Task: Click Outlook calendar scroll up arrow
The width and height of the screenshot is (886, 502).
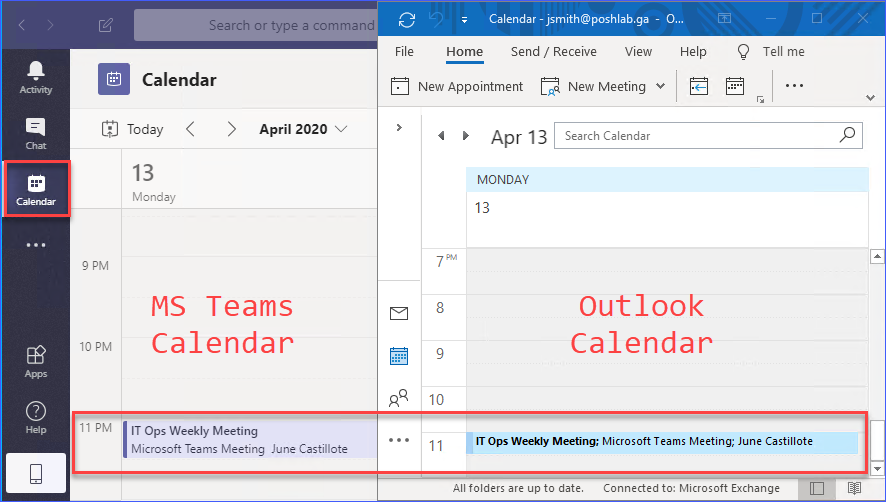Action: point(877,257)
